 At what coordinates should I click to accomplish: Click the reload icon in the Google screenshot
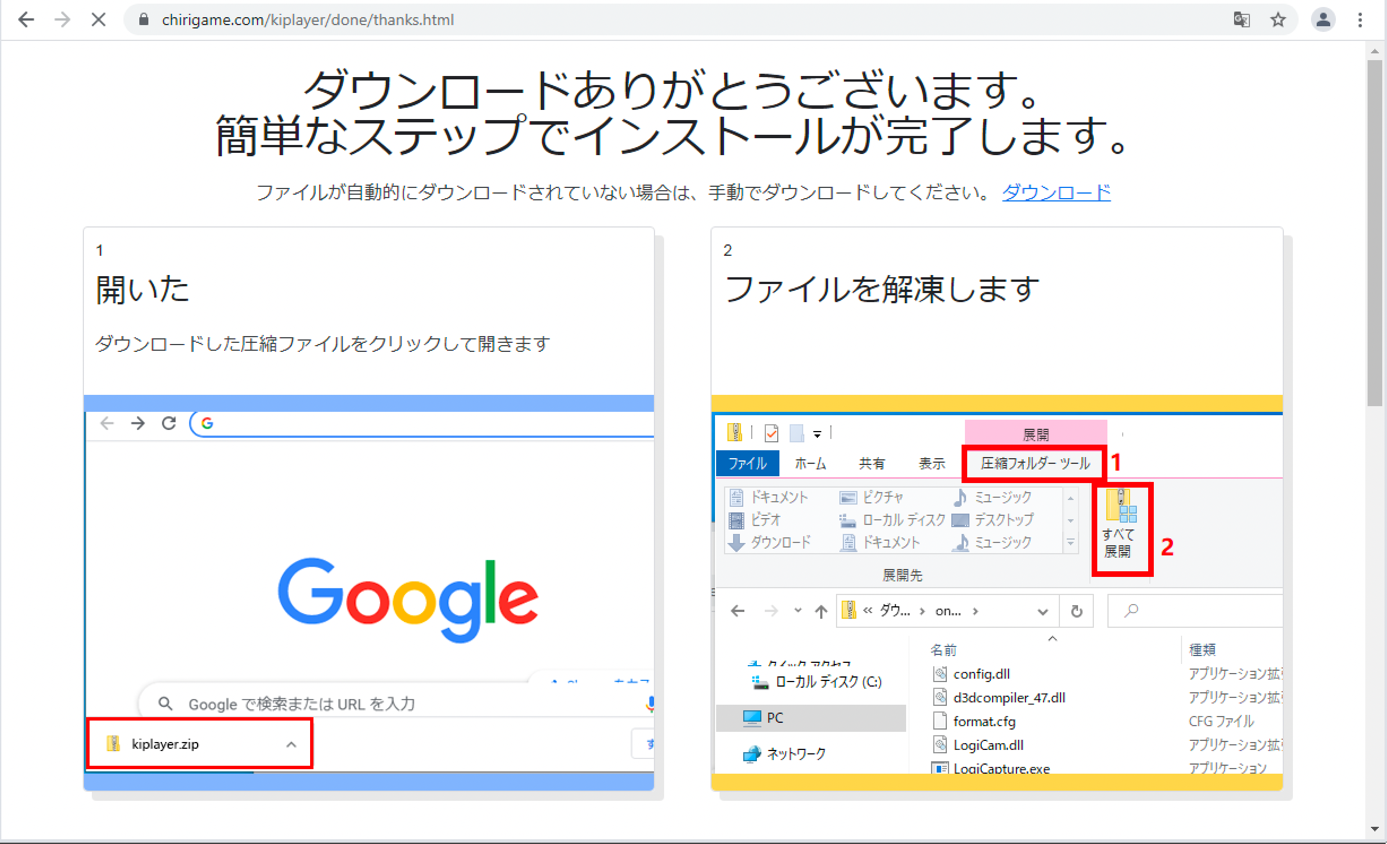pyautogui.click(x=169, y=423)
